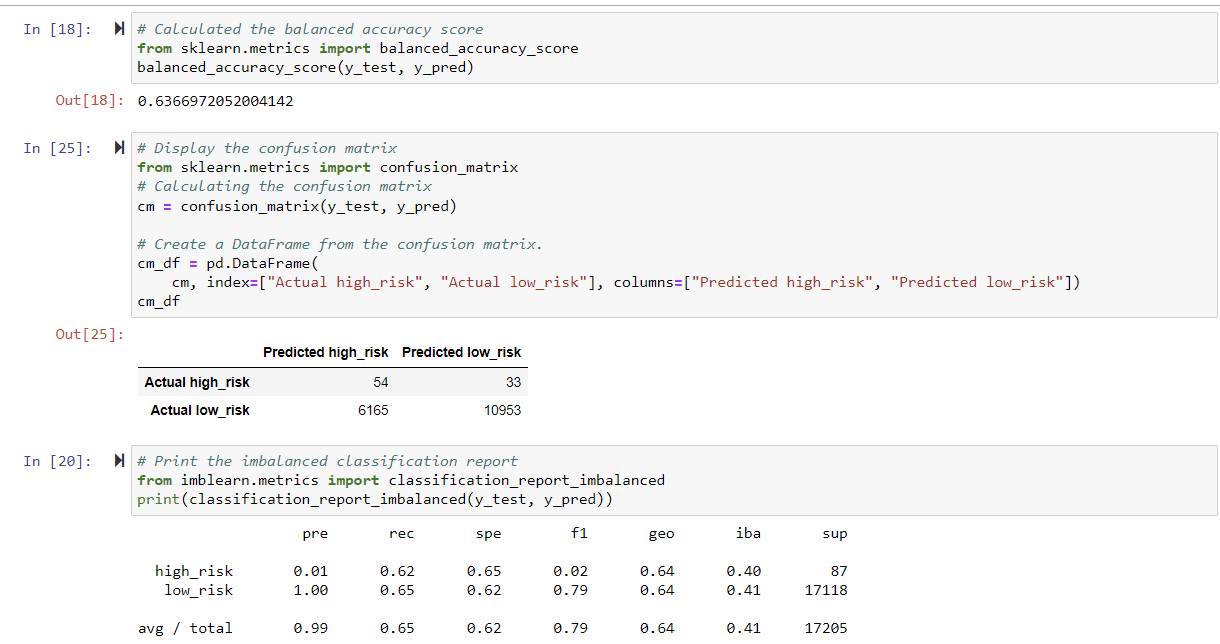Select the In [20] prompt label

[58, 461]
